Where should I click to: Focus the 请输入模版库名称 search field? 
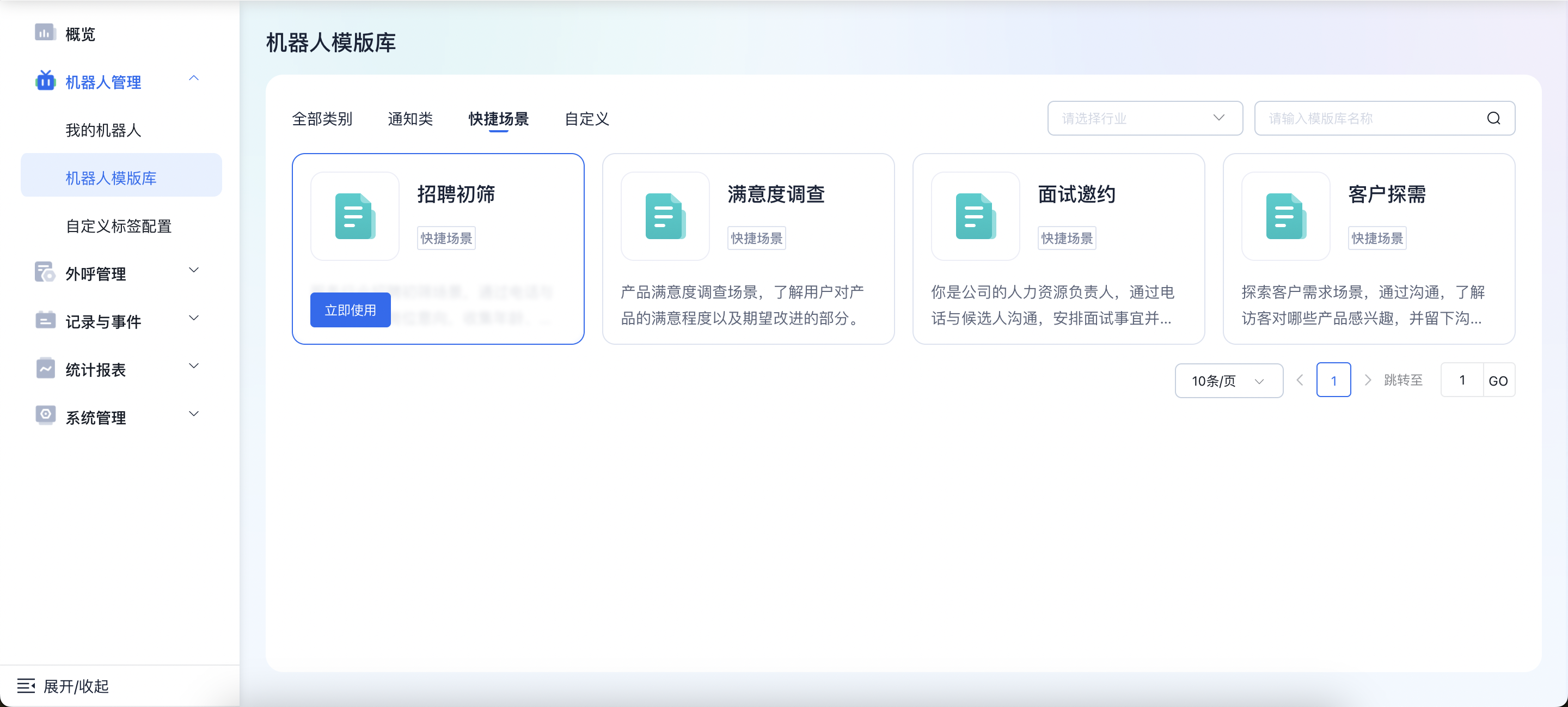[1384, 118]
